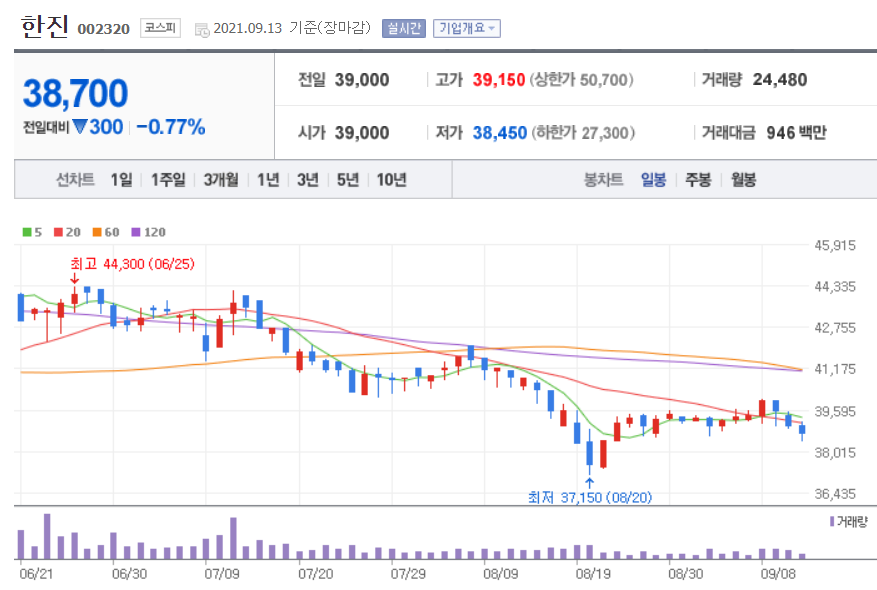Click the green 5-day moving average swatch
Viewport: 877px width, 590px height.
[27, 232]
